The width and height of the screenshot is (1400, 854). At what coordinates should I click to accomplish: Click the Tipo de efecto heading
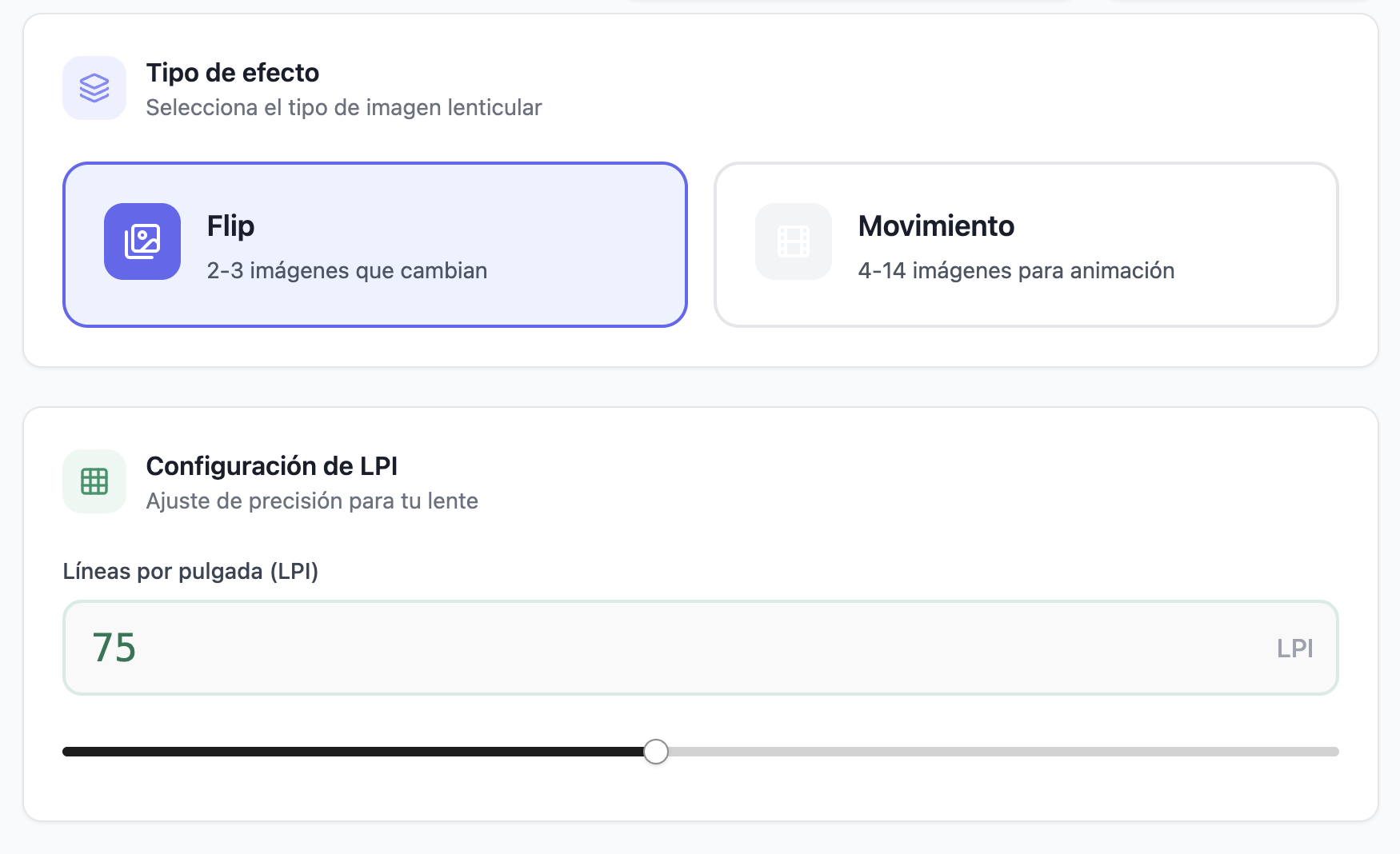(x=232, y=73)
